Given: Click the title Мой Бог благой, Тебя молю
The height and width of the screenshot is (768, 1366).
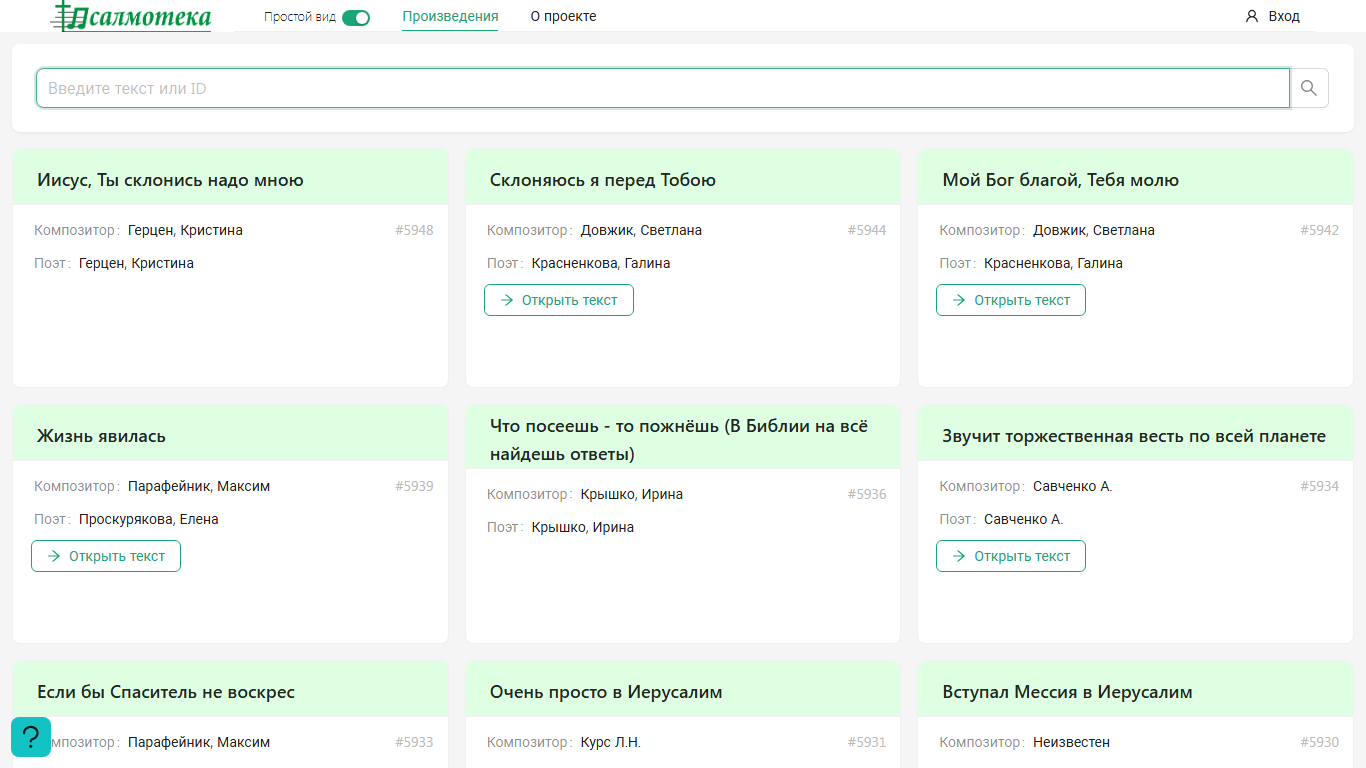Looking at the screenshot, I should [1061, 180].
